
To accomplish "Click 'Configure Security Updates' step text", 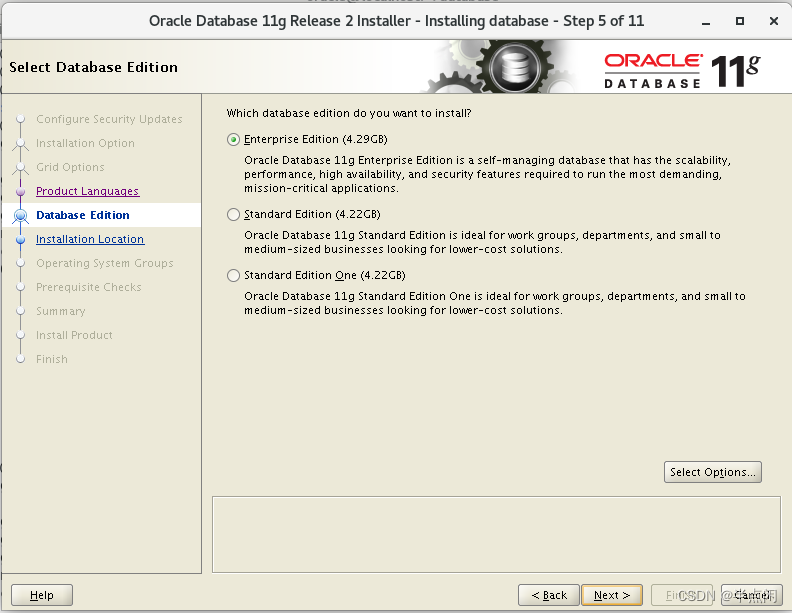I will click(109, 119).
